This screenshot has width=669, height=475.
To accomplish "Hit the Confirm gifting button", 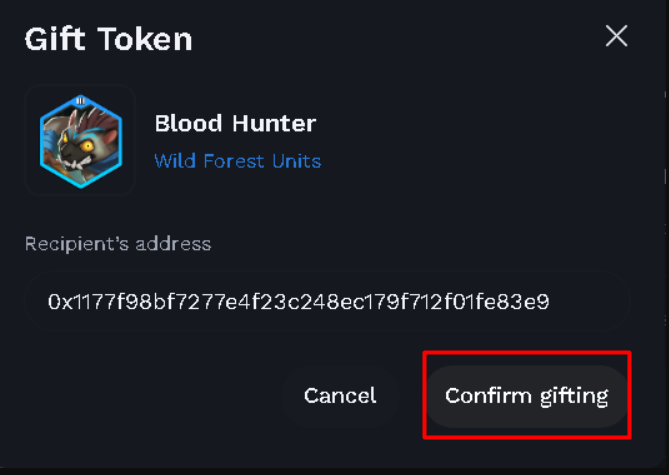I will (x=526, y=396).
